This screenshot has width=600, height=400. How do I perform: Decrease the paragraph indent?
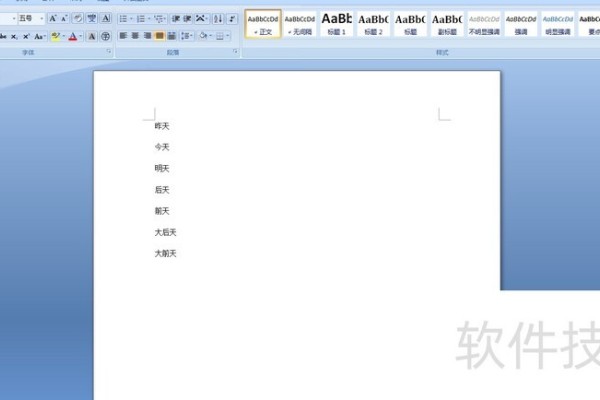176,19
